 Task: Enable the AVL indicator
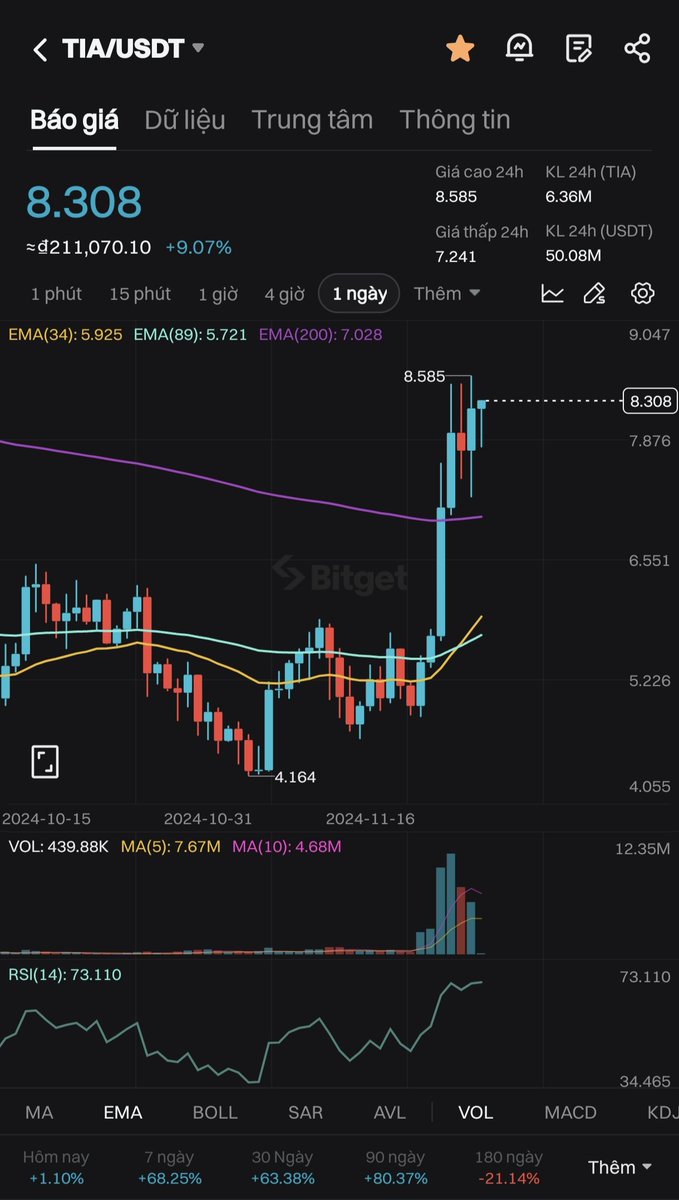tap(390, 1112)
